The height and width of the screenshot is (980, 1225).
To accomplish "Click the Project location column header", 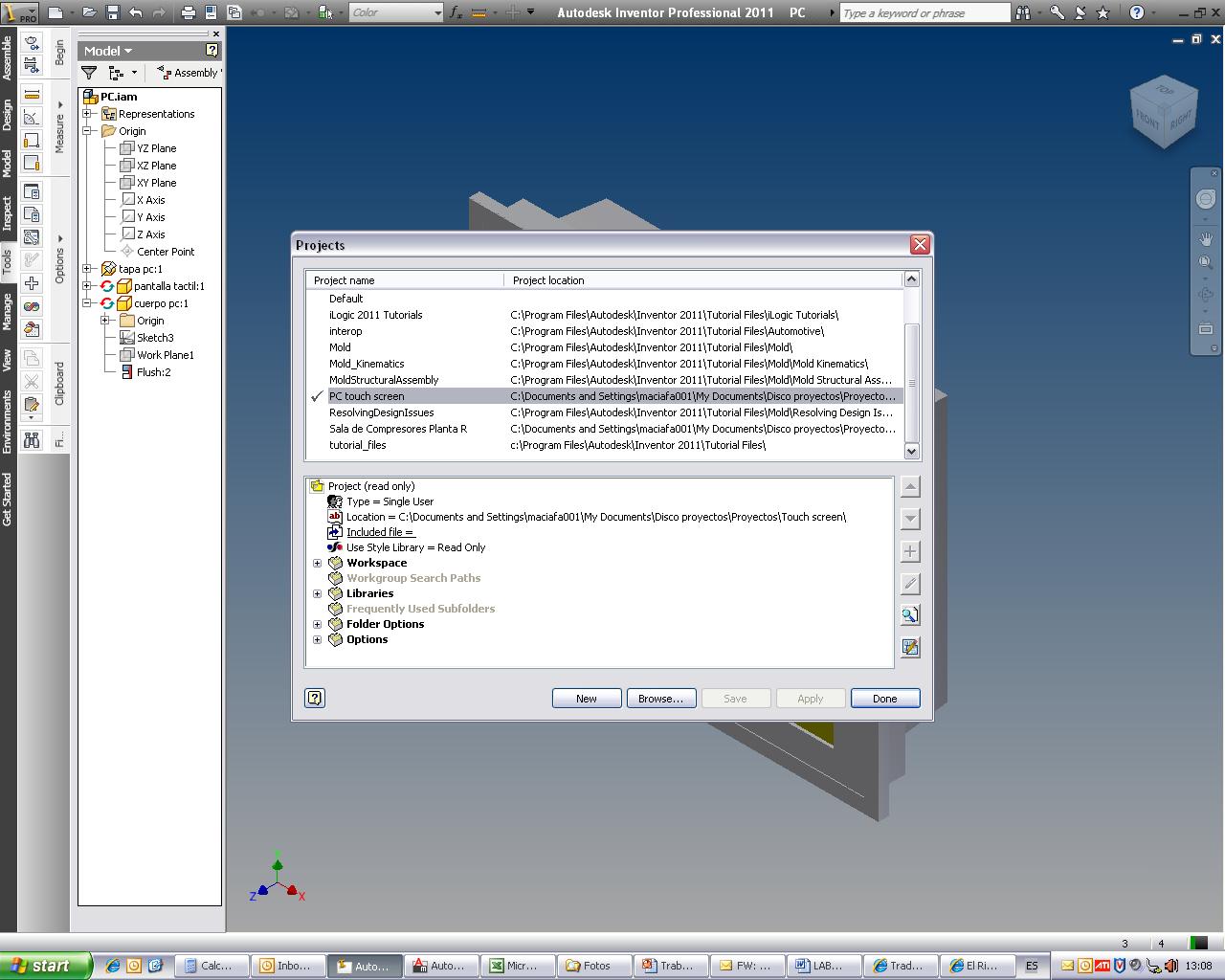I will click(703, 280).
